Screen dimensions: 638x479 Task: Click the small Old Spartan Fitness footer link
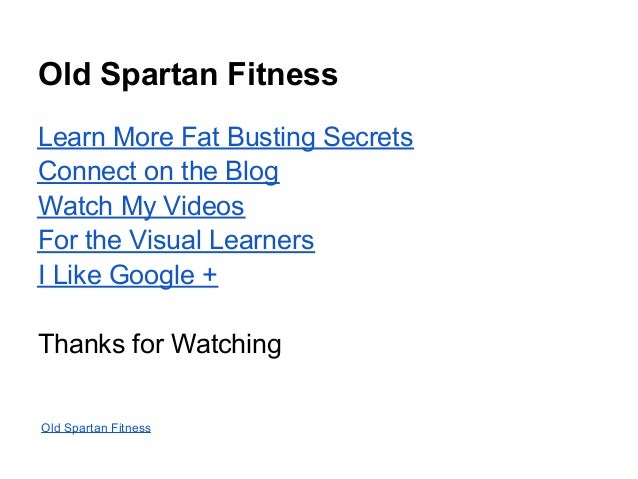coord(96,428)
